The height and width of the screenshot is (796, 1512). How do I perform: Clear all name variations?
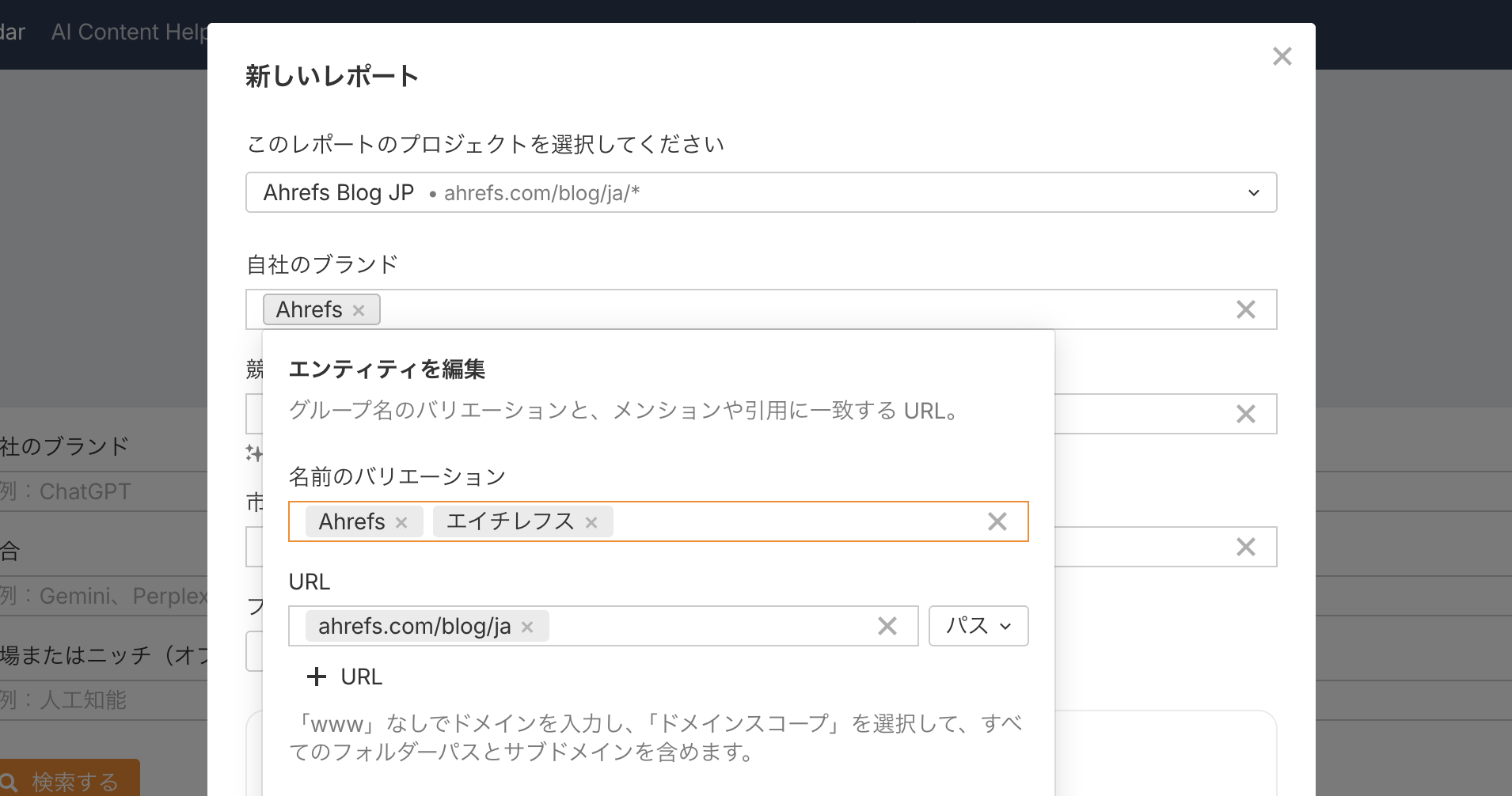click(x=997, y=521)
